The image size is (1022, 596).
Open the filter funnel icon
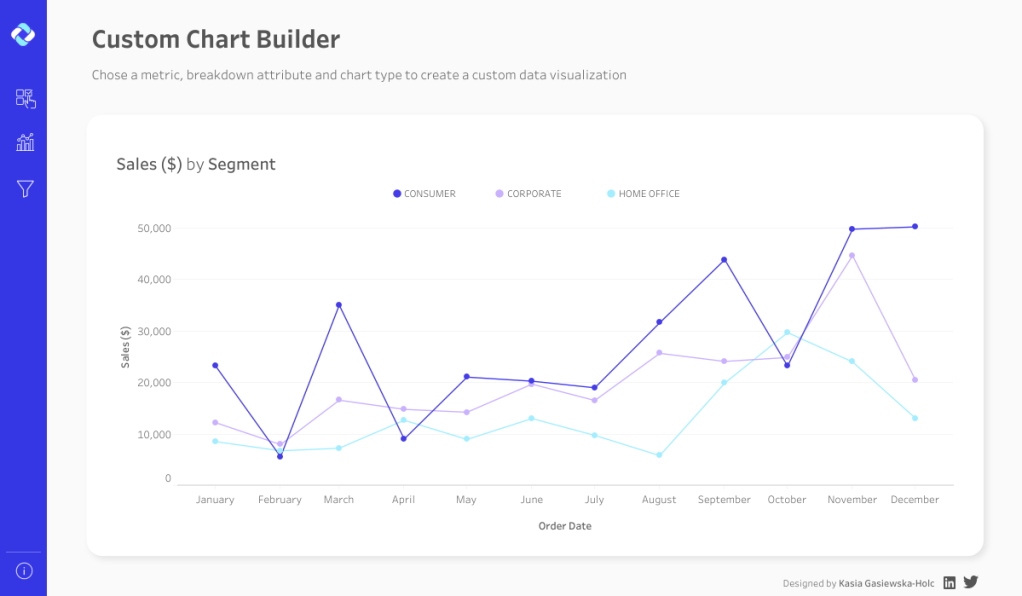[x=25, y=188]
